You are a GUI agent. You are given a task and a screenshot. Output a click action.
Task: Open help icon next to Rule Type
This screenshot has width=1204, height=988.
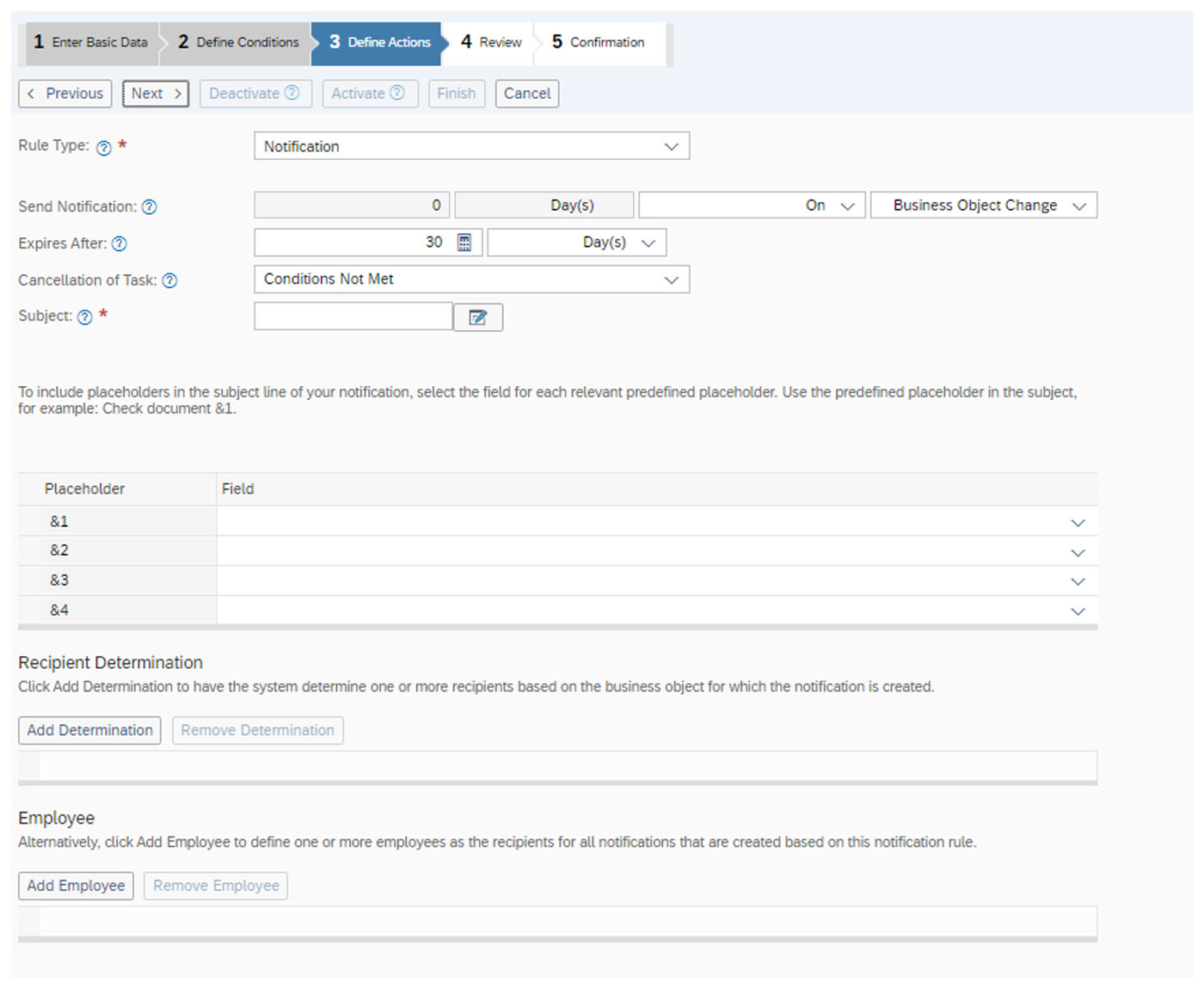104,148
